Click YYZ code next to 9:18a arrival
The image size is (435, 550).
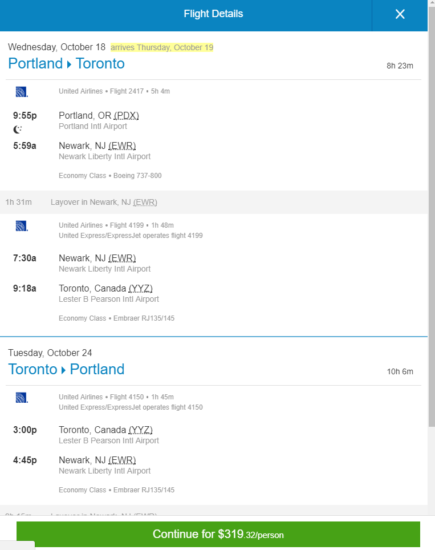tap(140, 288)
